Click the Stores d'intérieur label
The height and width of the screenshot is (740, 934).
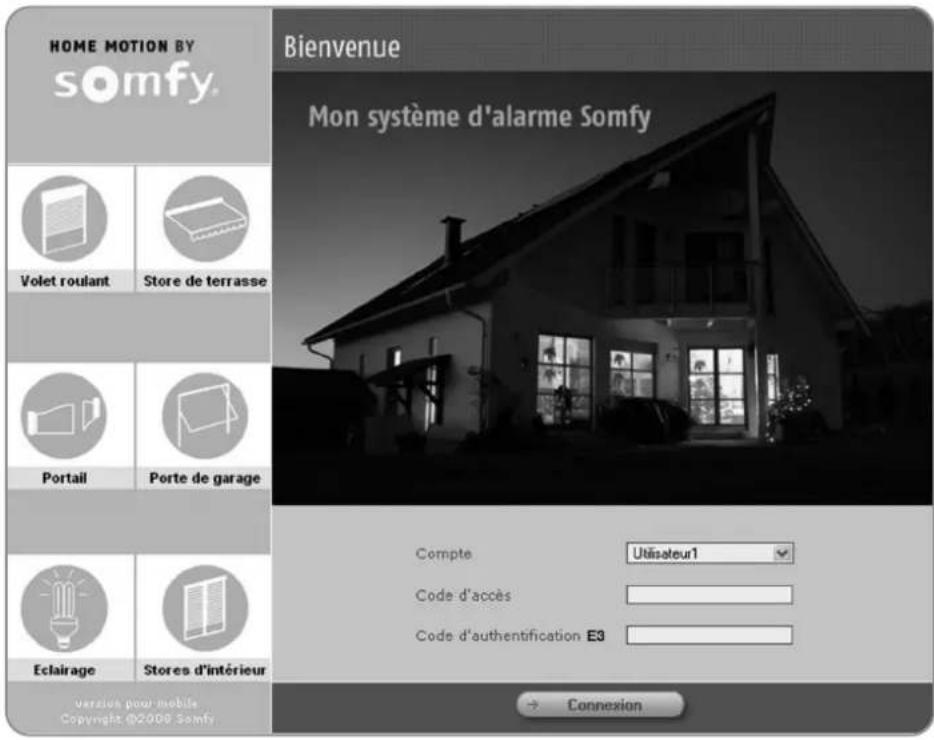click(x=205, y=670)
